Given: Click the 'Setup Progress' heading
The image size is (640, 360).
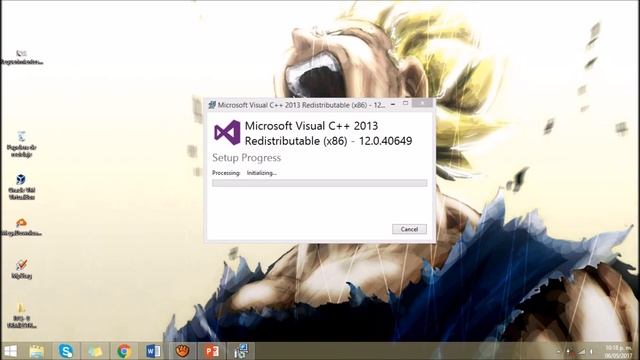Looking at the screenshot, I should (247, 158).
